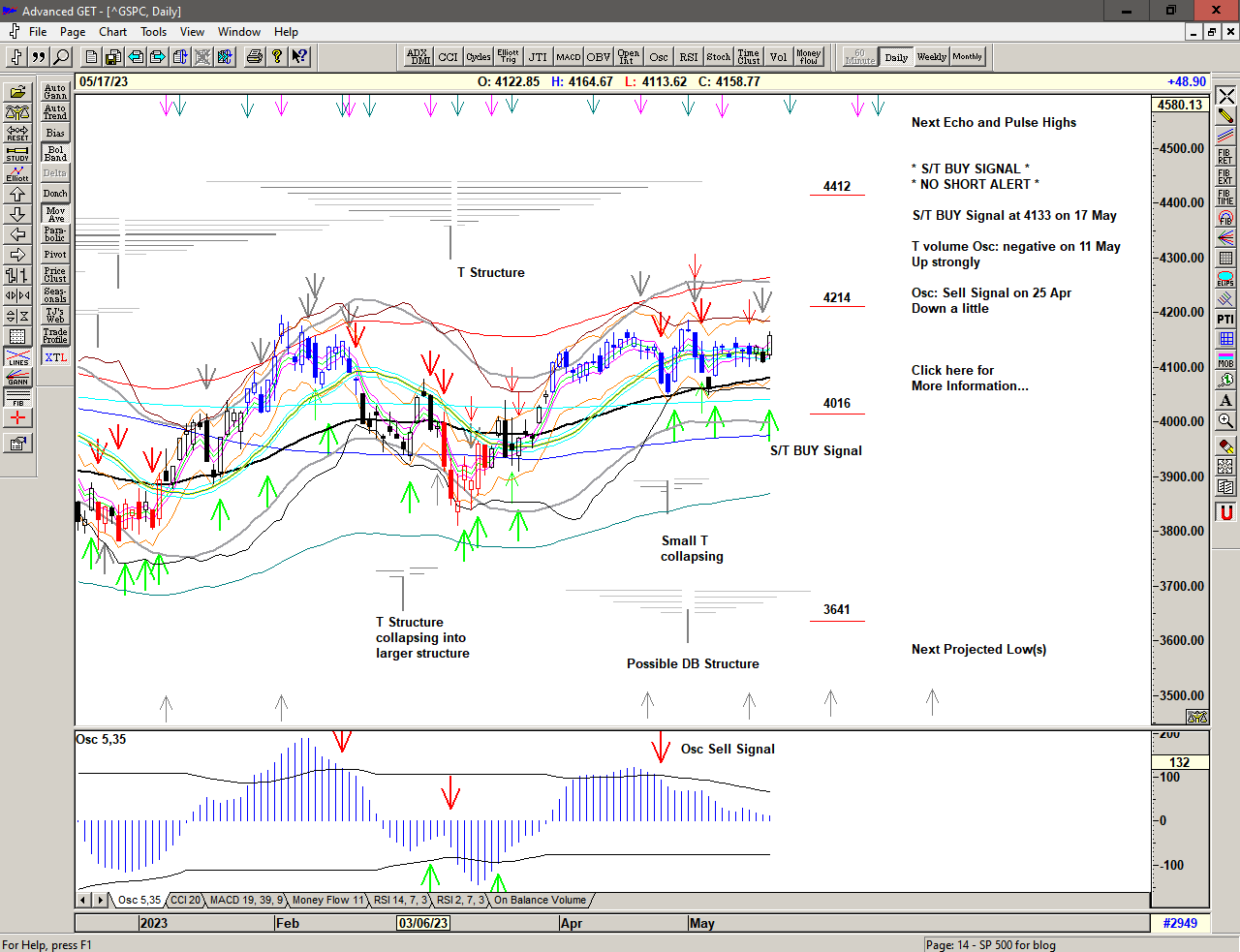The width and height of the screenshot is (1240, 952).
Task: Click the RESET icon in left toolbar
Action: (17, 133)
